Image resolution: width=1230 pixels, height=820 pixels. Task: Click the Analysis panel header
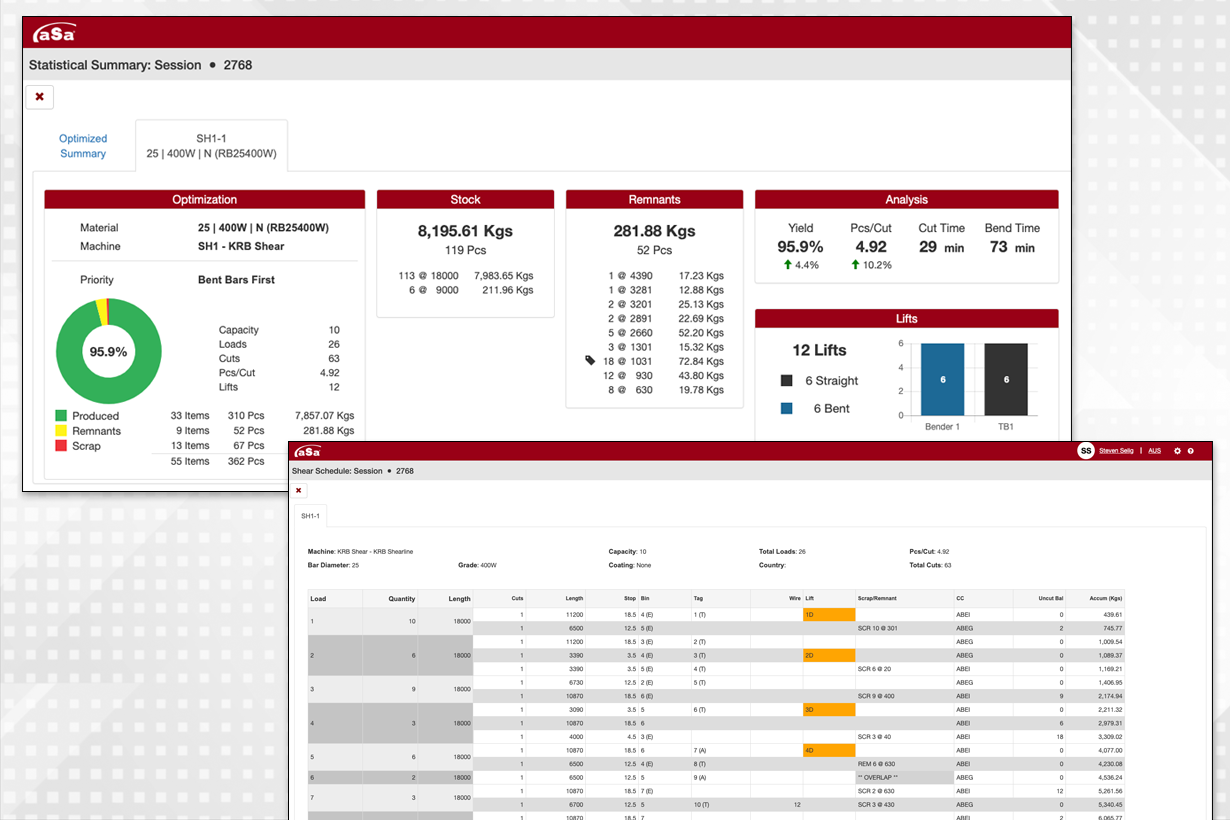coord(906,200)
